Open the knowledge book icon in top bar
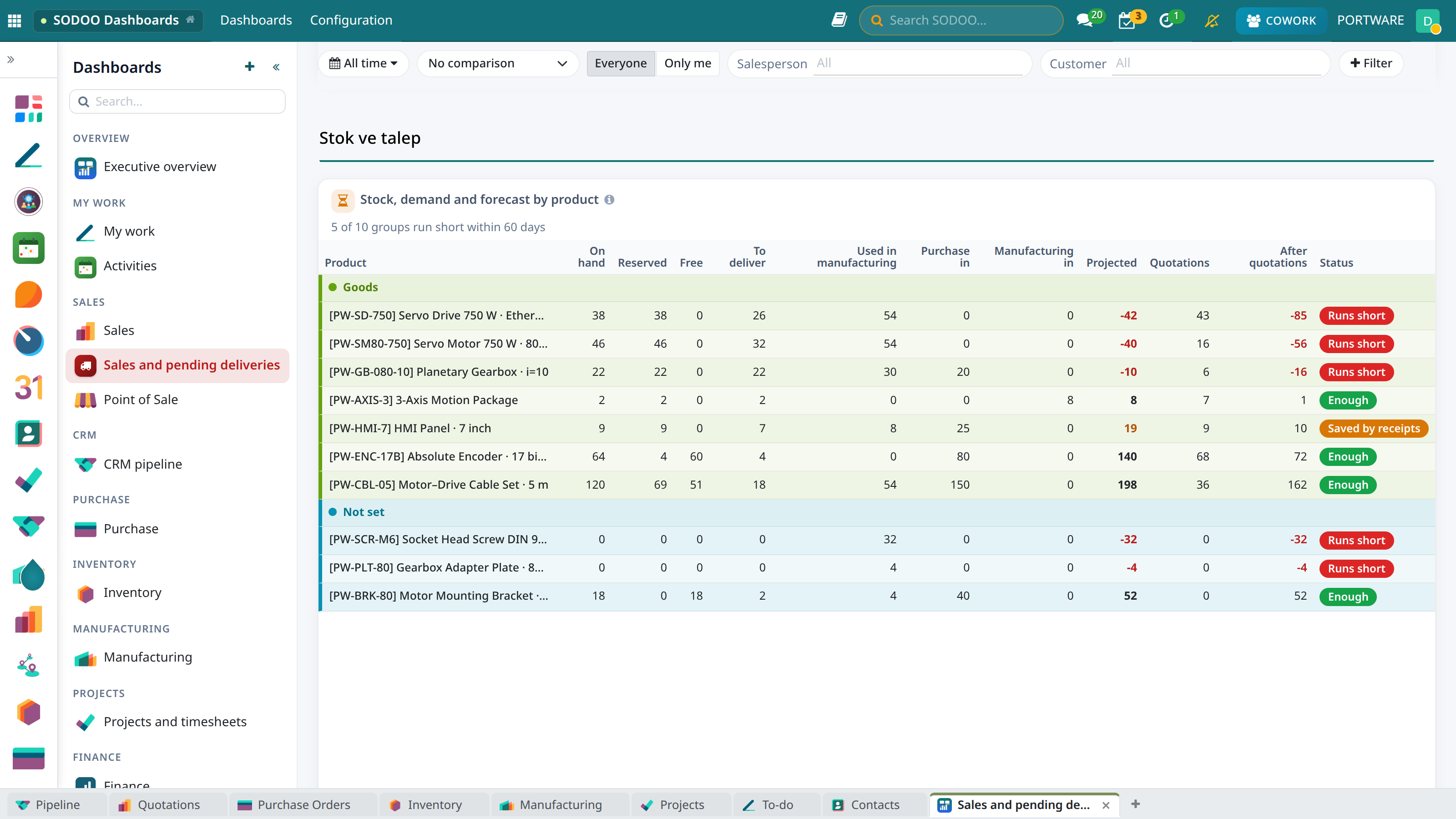The width and height of the screenshot is (1456, 819). [839, 20]
